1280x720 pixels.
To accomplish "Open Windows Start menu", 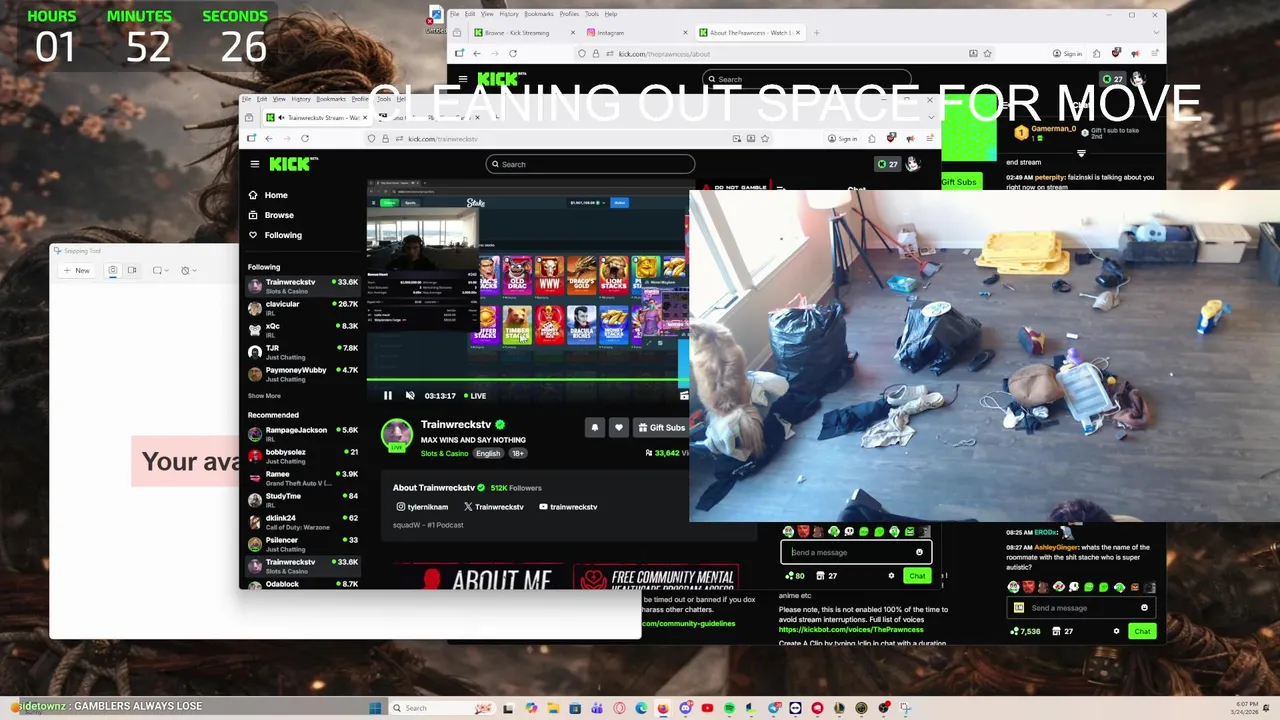I will pyautogui.click(x=375, y=708).
